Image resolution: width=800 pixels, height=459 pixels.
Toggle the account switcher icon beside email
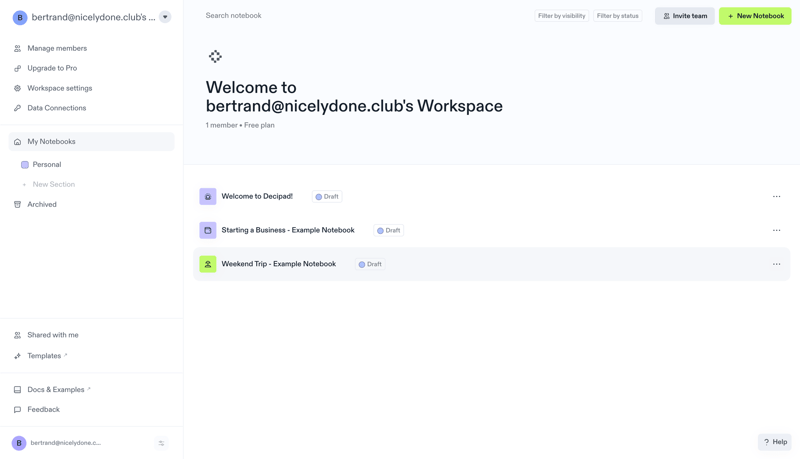click(161, 443)
